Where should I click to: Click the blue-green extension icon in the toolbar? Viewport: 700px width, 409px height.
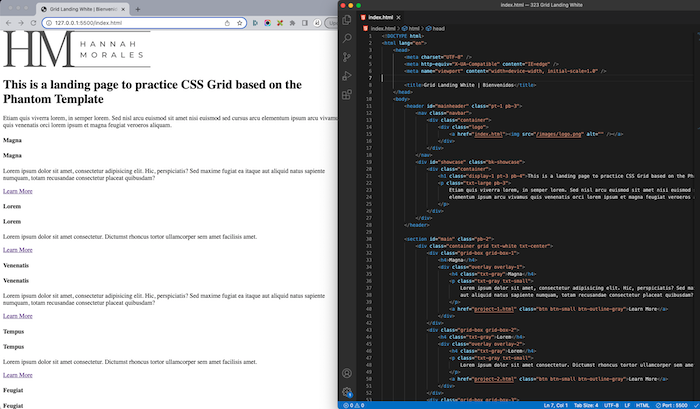click(255, 23)
